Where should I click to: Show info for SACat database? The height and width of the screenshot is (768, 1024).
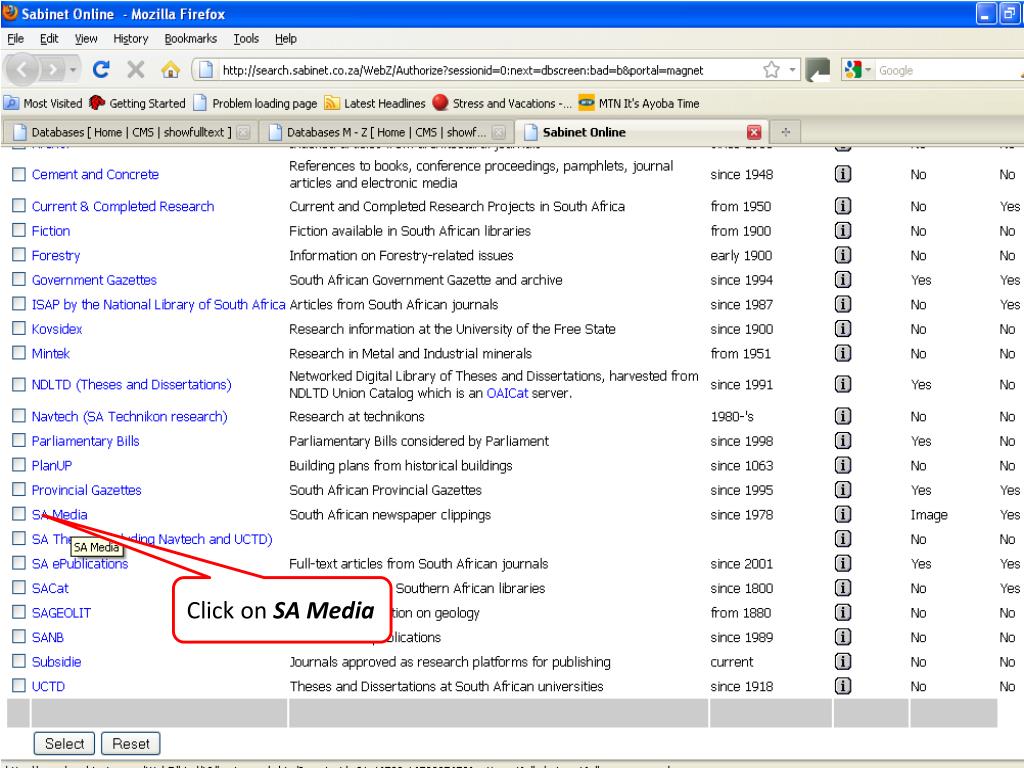[x=842, y=588]
